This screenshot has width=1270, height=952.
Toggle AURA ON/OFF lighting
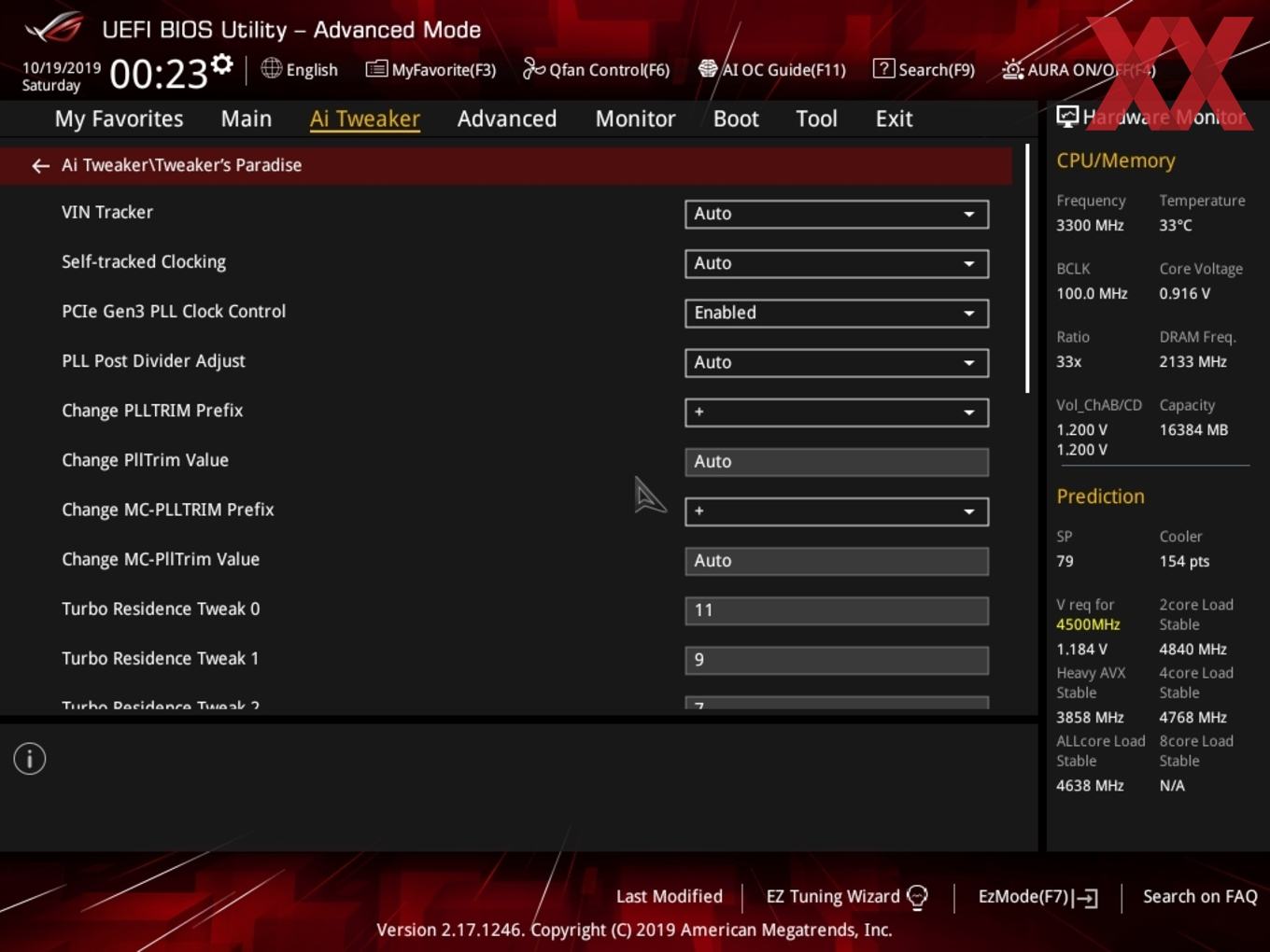click(1079, 69)
